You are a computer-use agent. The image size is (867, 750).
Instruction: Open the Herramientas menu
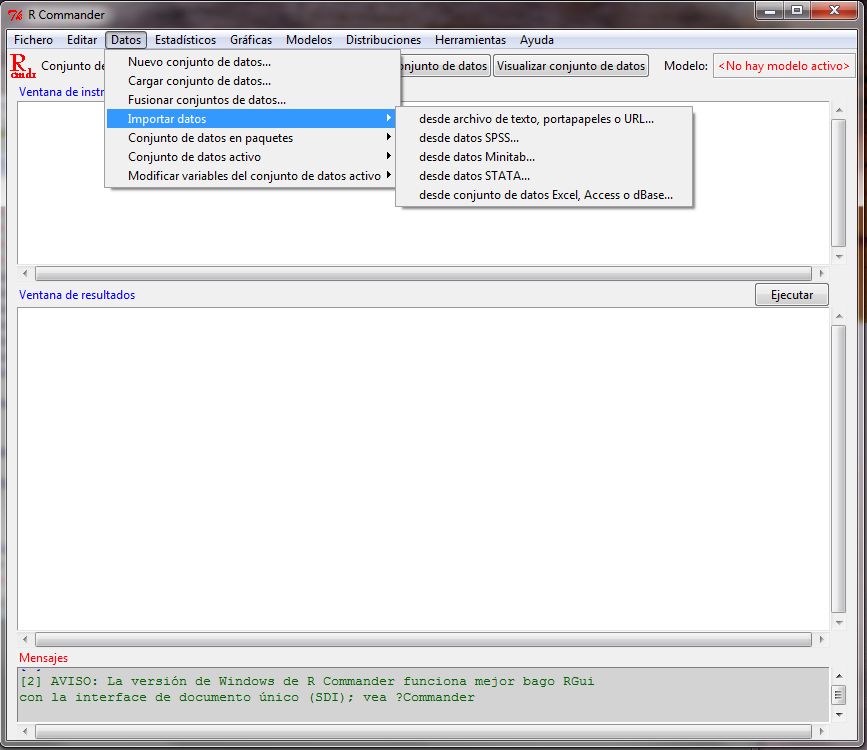[471, 40]
